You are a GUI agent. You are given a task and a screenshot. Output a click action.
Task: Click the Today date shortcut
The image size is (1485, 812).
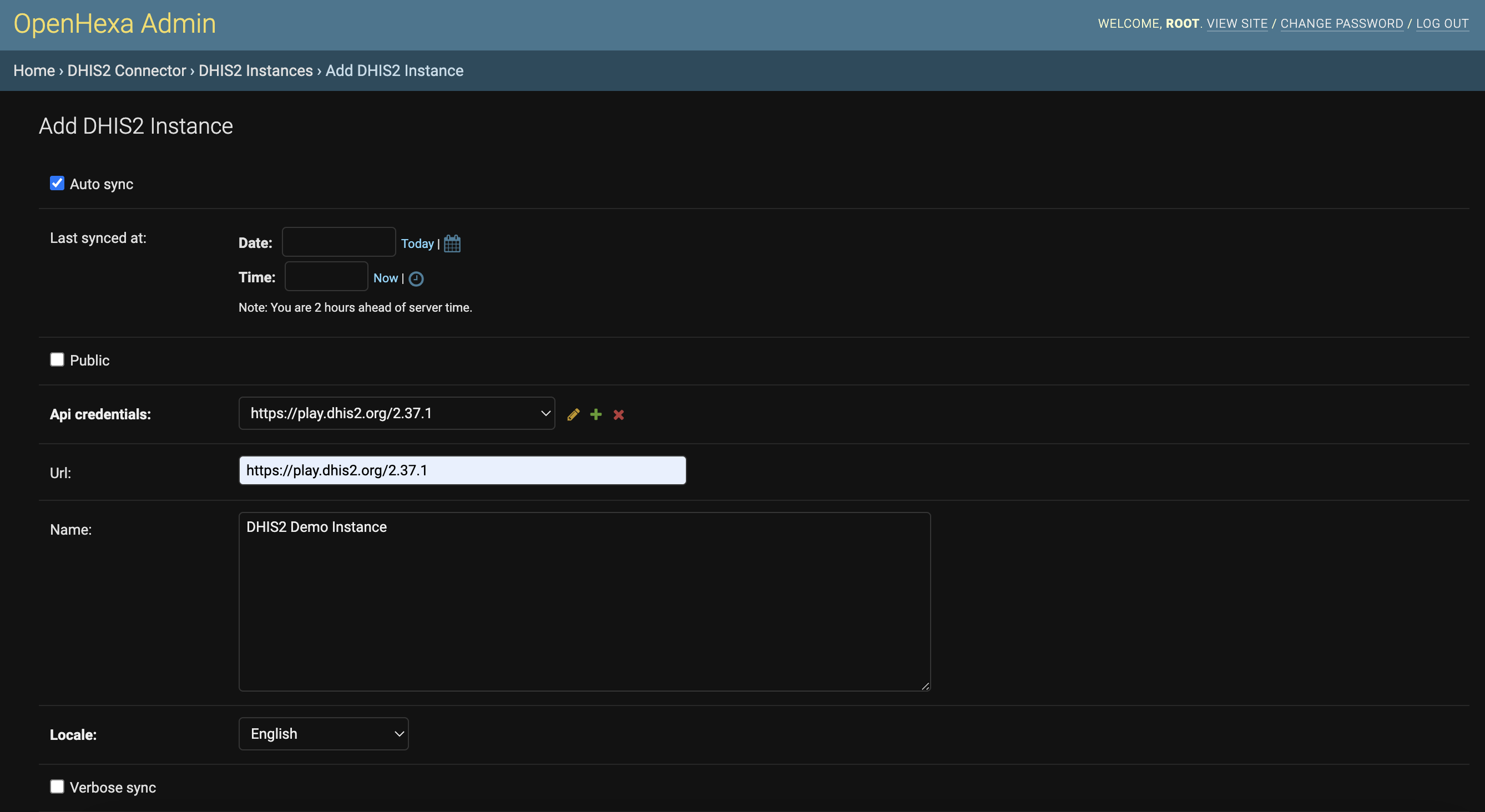coord(417,243)
